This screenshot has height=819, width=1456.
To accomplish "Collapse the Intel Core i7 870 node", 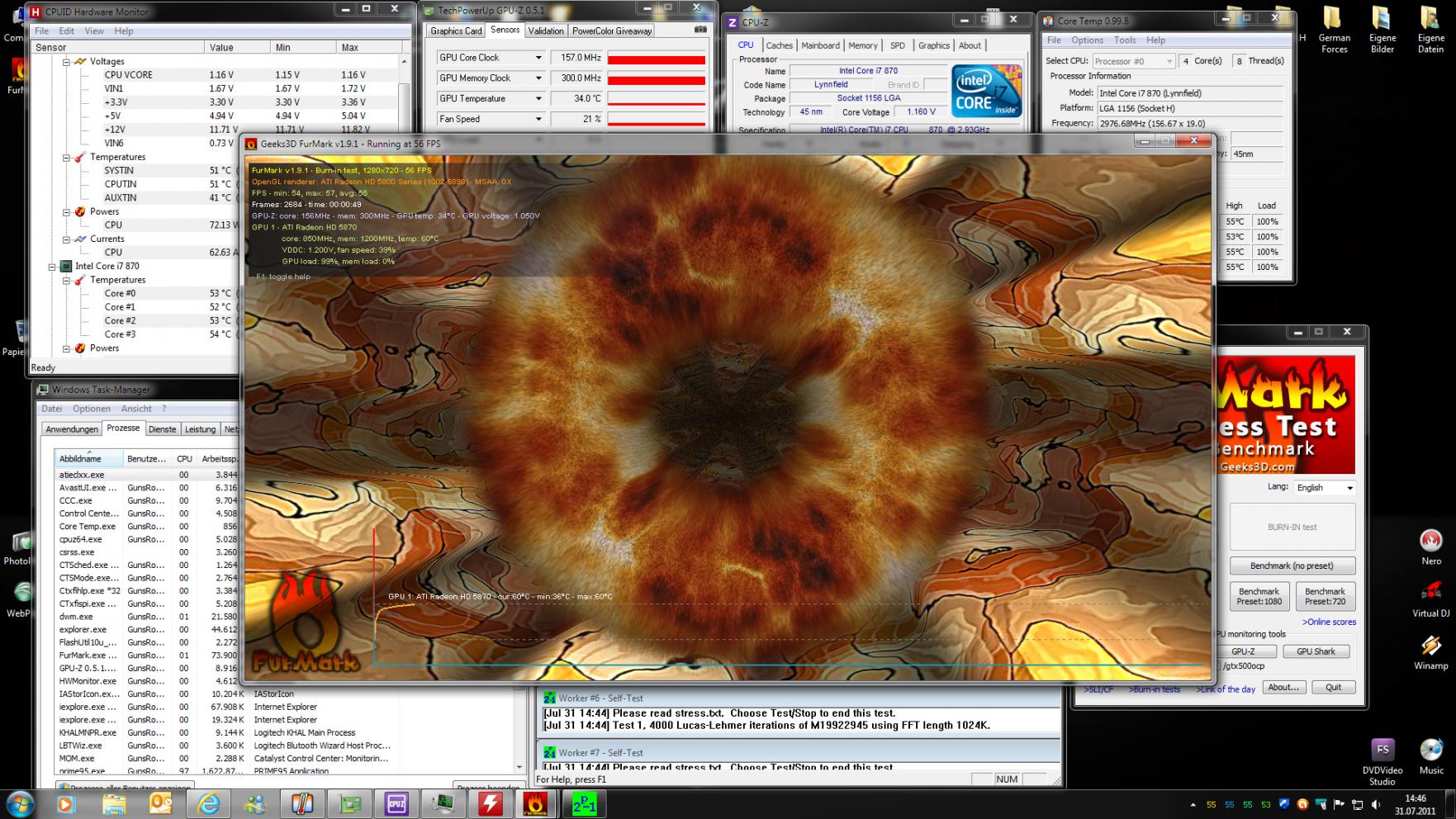I will point(52,267).
